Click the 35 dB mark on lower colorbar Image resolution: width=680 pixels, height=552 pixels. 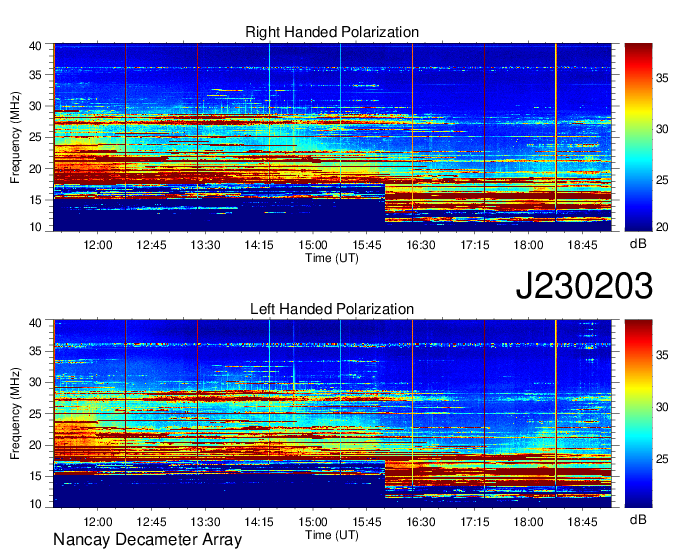662,355
